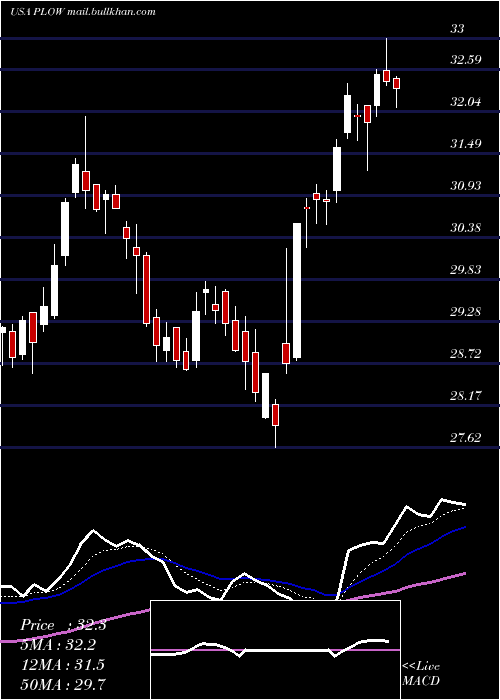Click the 33 price axis label
Screen dimensions: 500x700
[x=458, y=29]
